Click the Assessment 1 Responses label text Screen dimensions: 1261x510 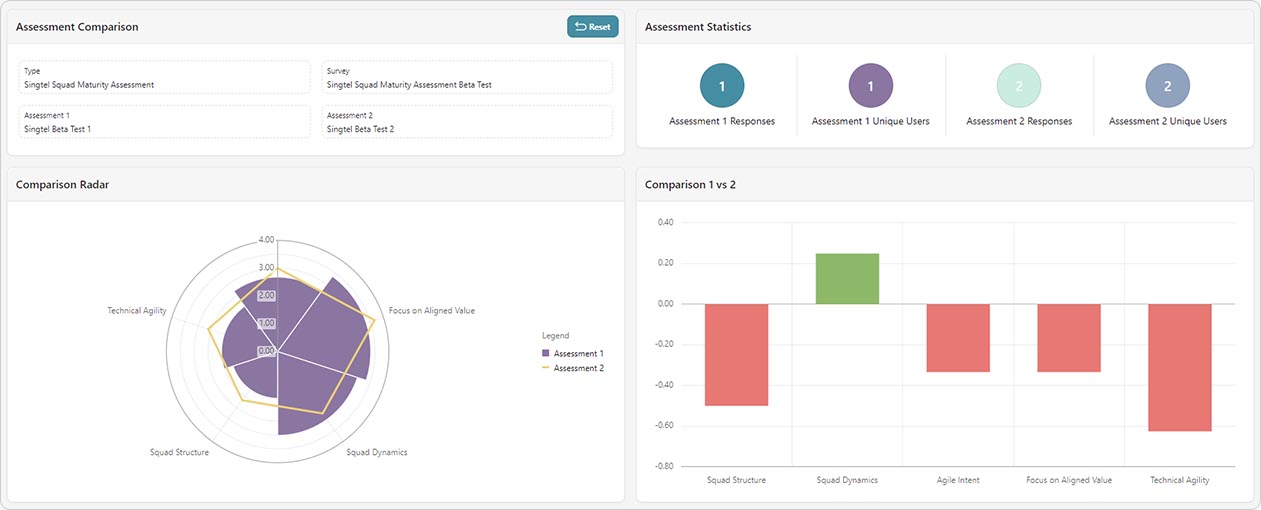(722, 121)
